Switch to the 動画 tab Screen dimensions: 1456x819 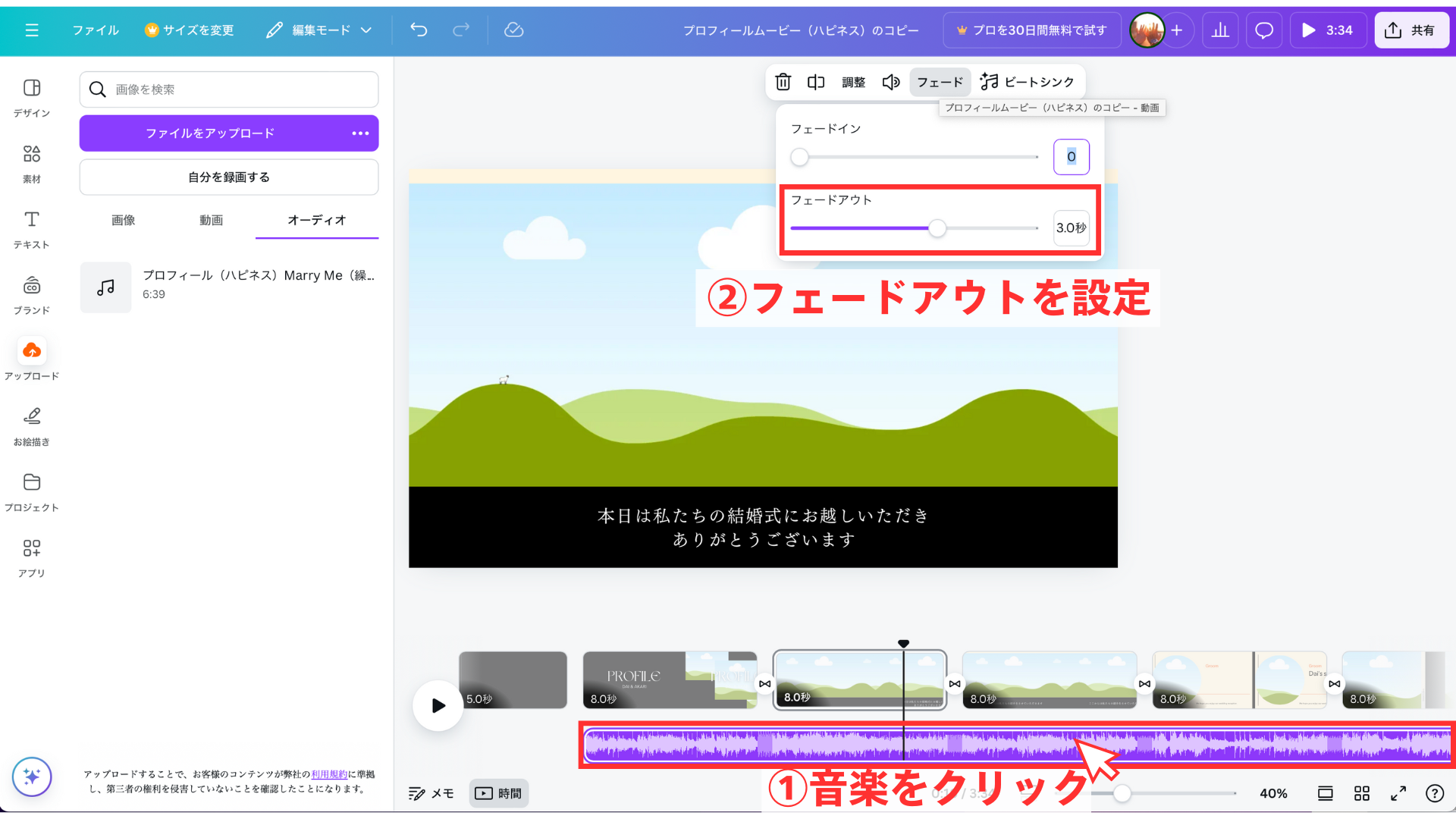coord(212,220)
